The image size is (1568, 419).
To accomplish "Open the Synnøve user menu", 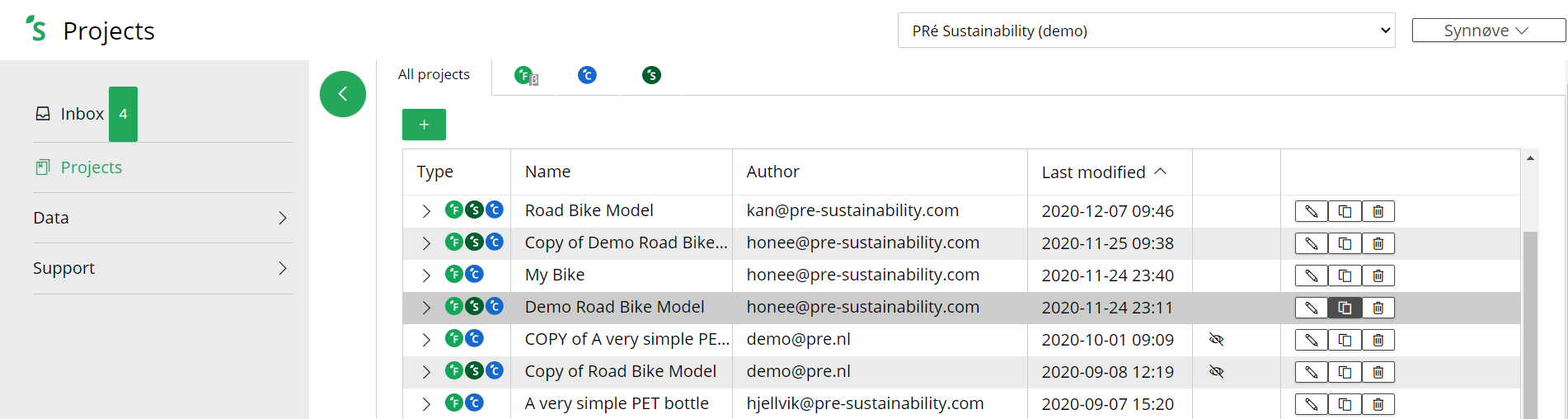I will 1488,31.
